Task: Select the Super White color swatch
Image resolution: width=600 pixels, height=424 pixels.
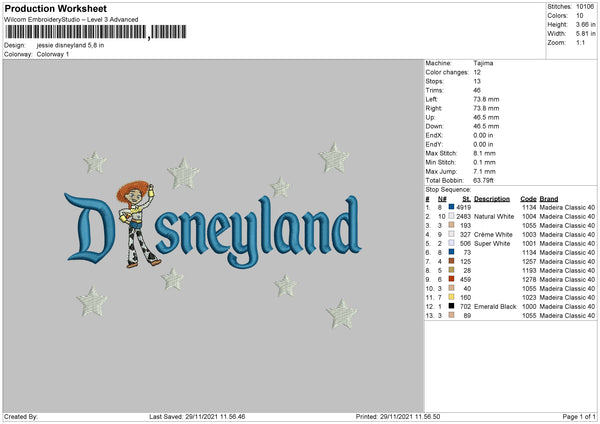Action: point(452,243)
